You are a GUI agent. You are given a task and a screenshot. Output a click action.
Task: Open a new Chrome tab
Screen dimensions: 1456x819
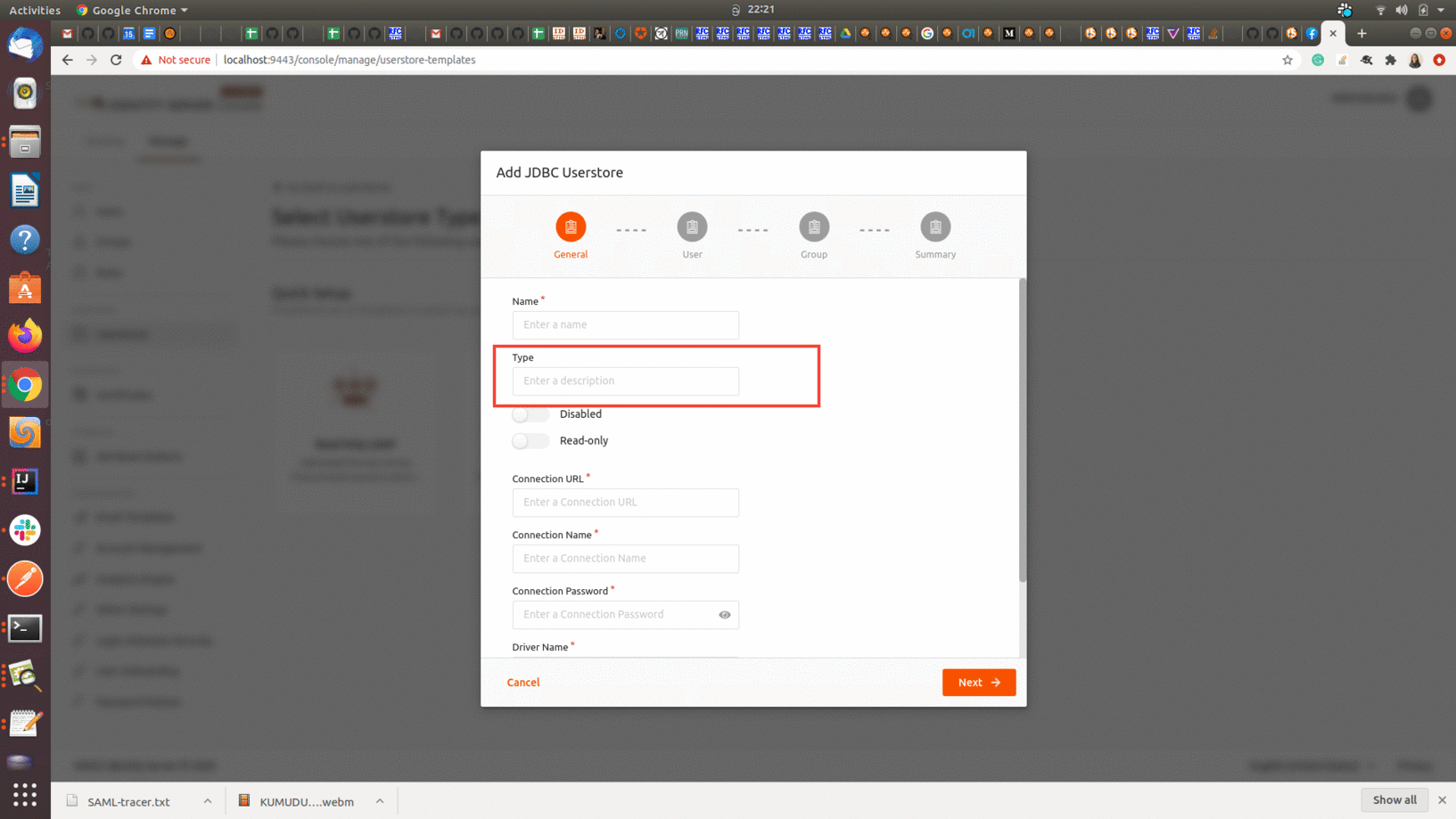(x=1361, y=34)
